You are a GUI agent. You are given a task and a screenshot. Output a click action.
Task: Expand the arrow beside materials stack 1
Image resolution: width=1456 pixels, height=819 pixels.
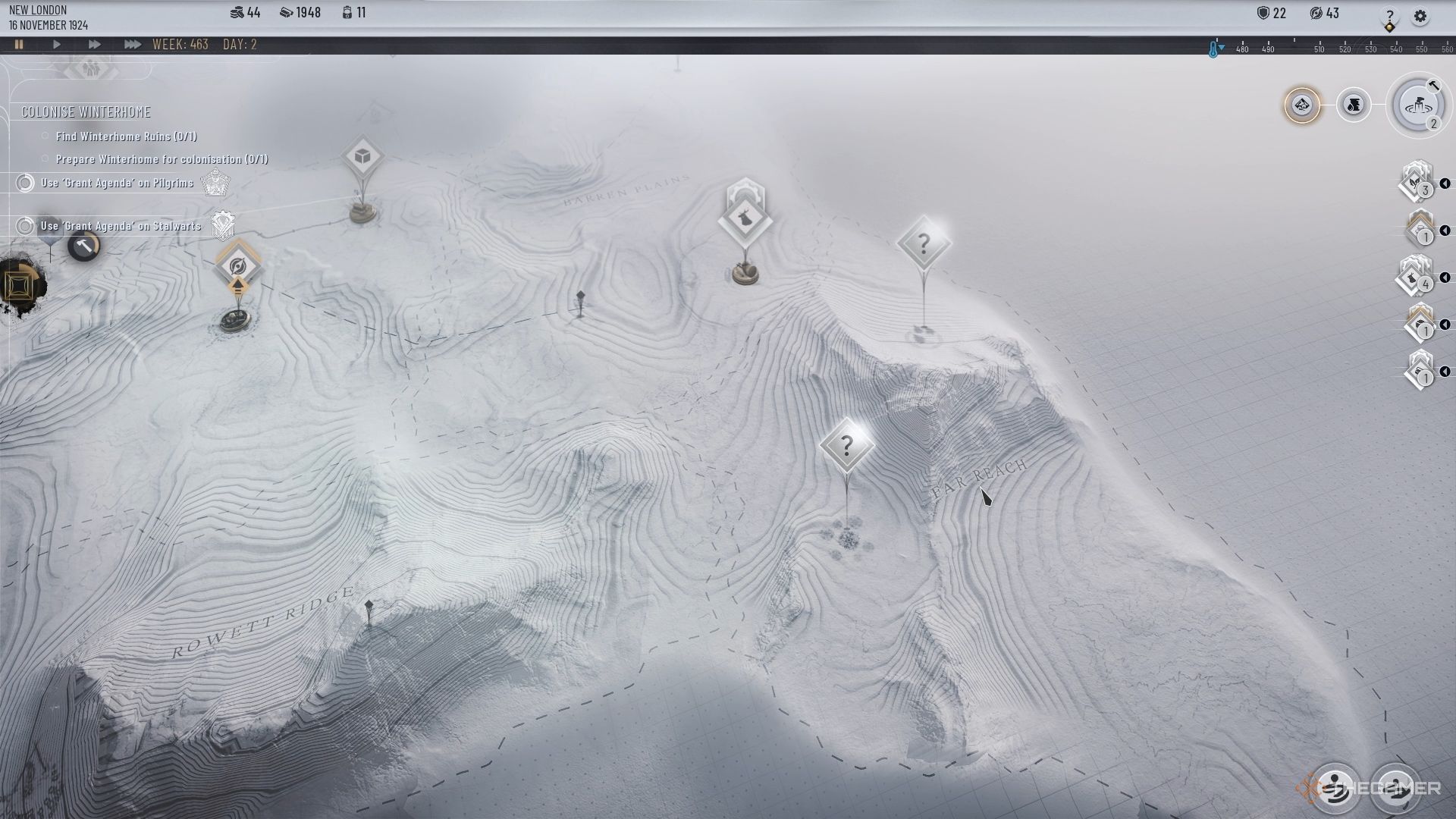click(1445, 231)
